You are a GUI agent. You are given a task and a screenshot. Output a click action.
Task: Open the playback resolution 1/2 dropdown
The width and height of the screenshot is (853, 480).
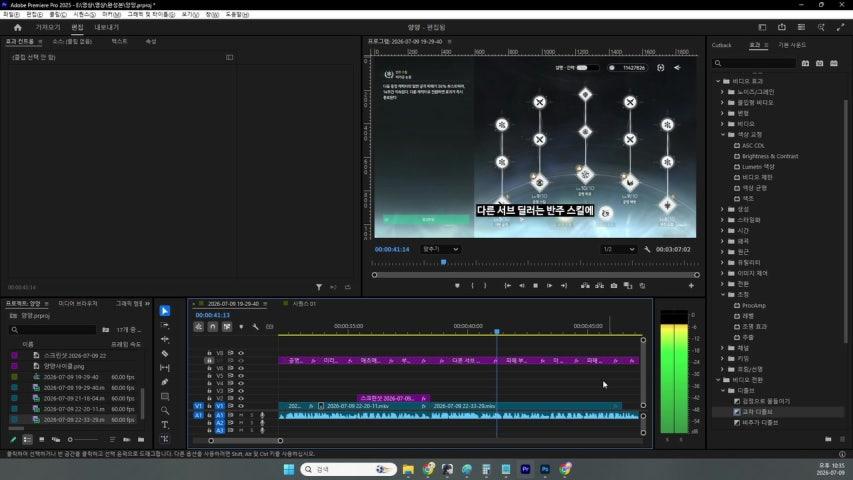[x=618, y=249]
